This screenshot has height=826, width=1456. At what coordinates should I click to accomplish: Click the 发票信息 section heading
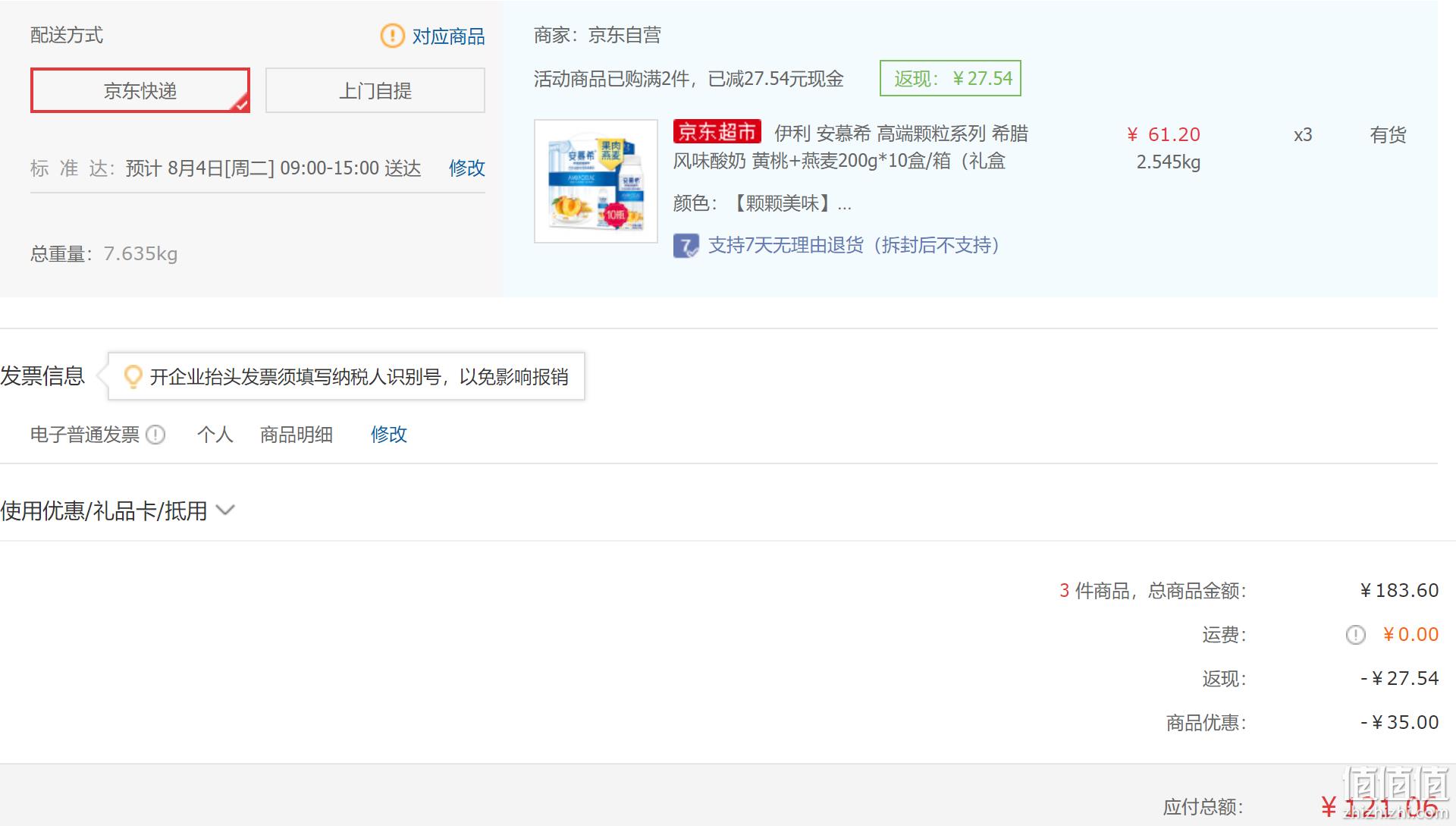(42, 375)
